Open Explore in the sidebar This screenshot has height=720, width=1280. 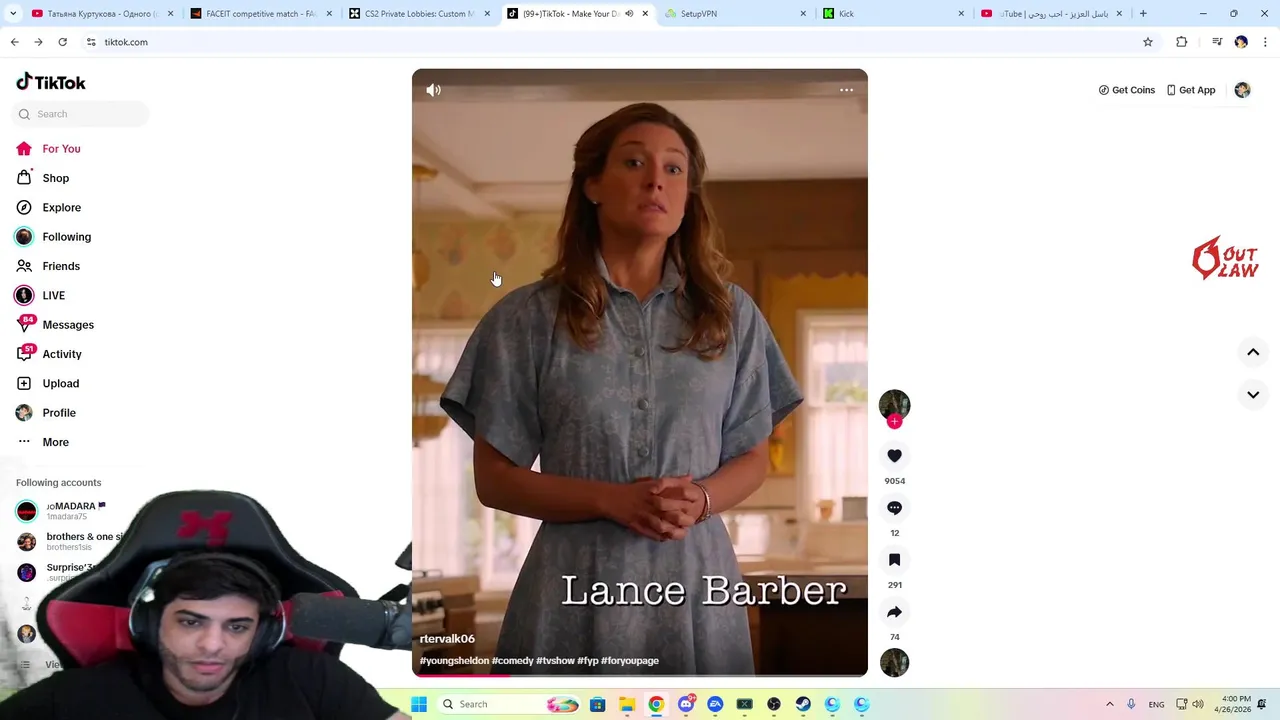(48, 207)
